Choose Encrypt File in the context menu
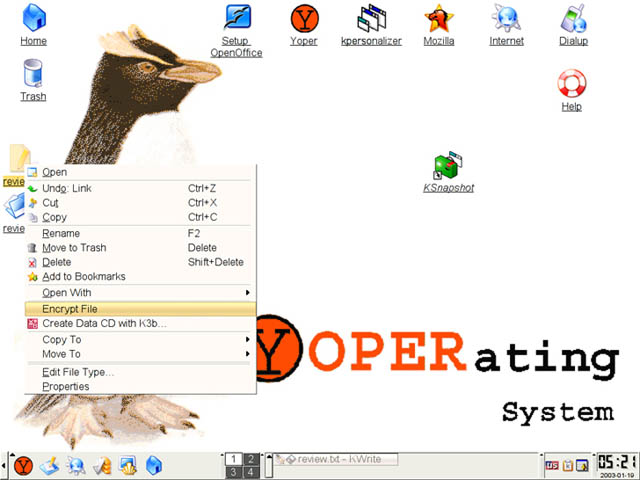640x480 pixels. (x=141, y=309)
